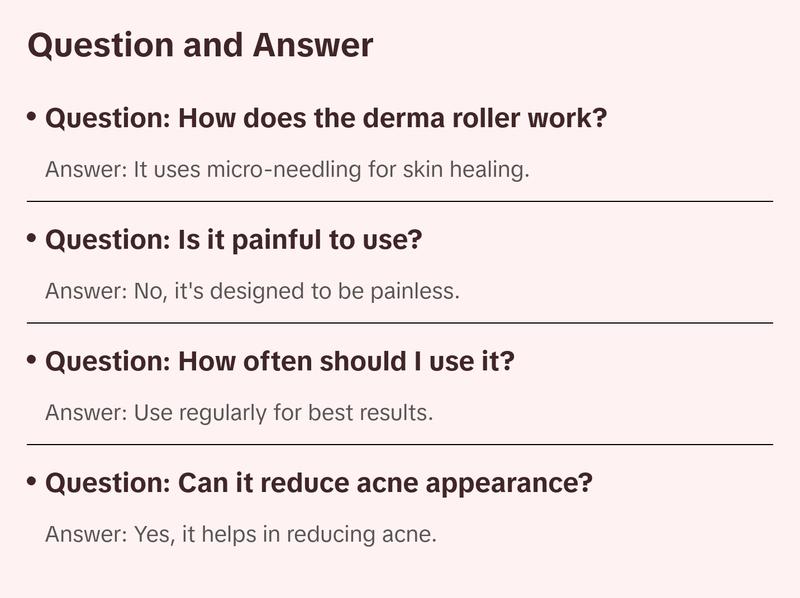Click the answer "No, it's designed to be painless"
This screenshot has width=800, height=598.
click(252, 291)
